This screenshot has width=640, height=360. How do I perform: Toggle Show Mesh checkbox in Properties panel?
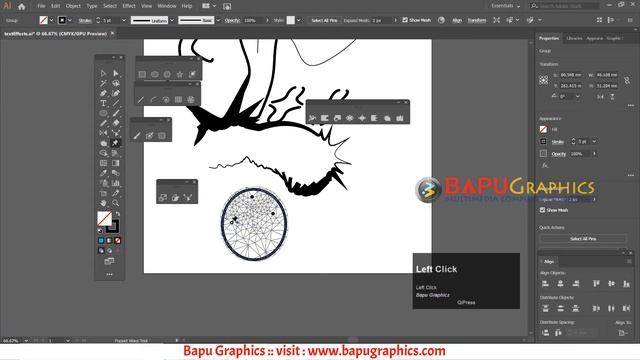click(542, 210)
